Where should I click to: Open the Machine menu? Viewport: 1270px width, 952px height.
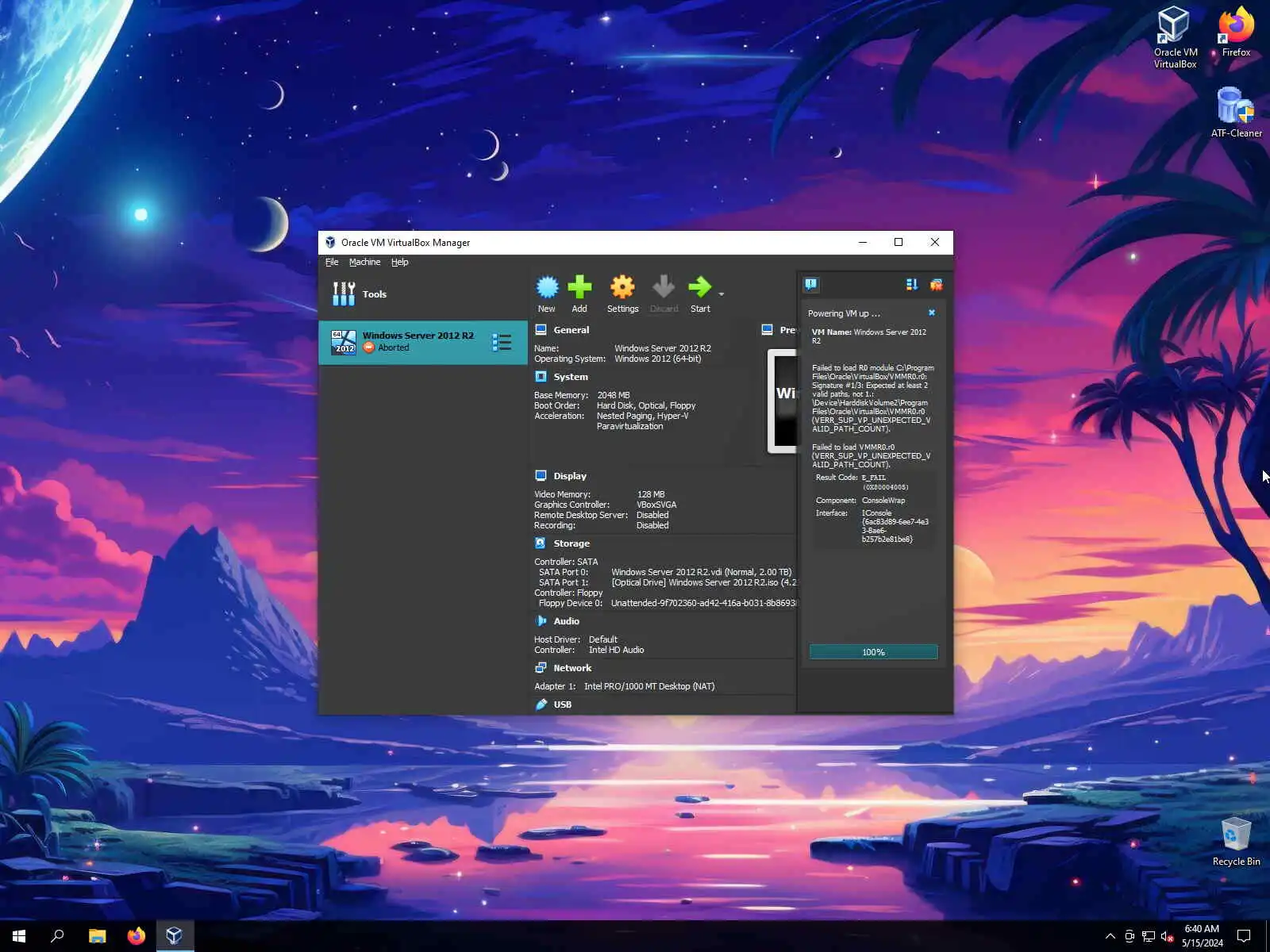[x=364, y=262]
